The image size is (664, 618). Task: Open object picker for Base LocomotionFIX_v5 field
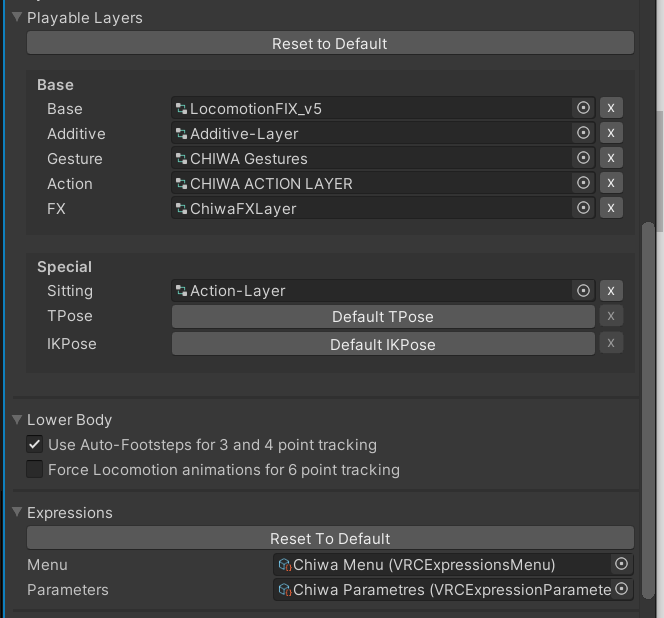tap(583, 108)
